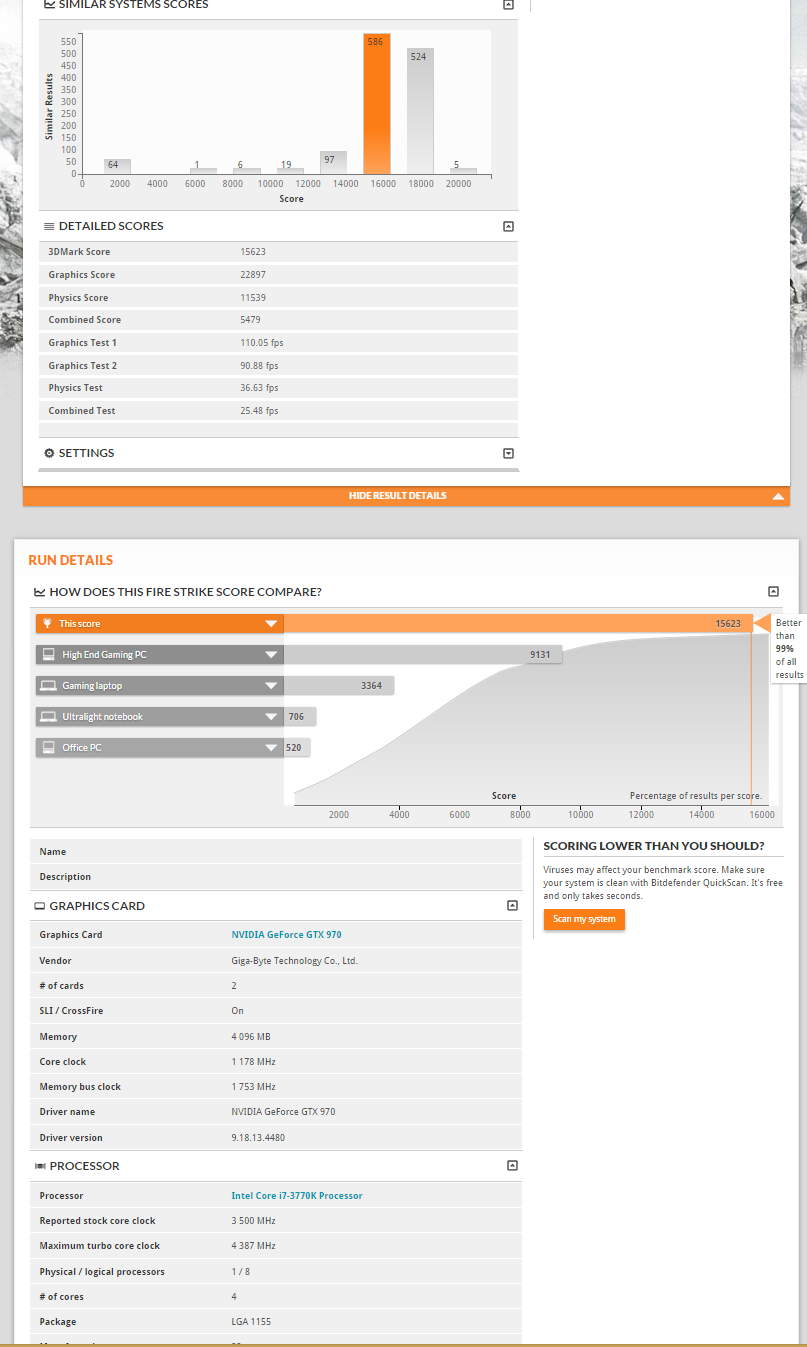
Task: Select the Graphics Score value 22897
Action: [x=253, y=275]
